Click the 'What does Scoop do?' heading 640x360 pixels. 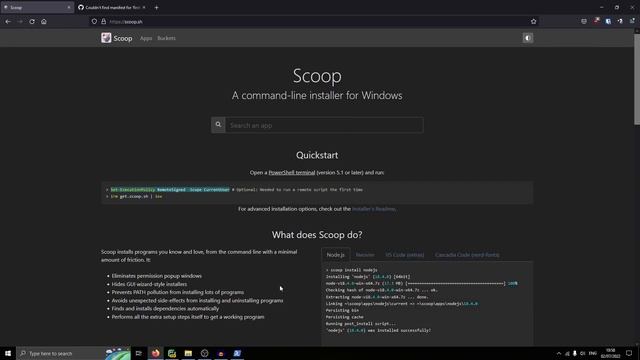click(317, 235)
